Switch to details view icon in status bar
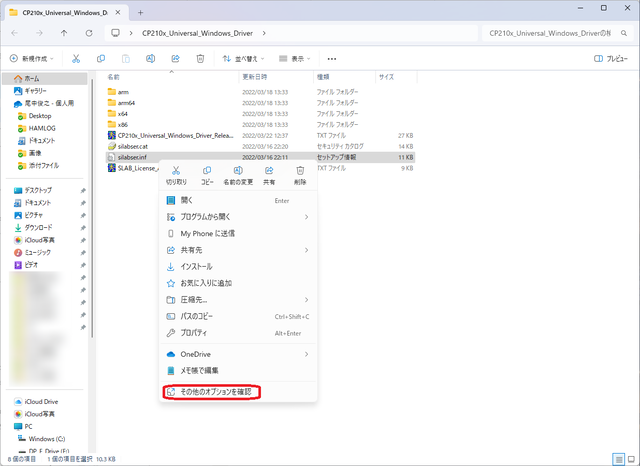The width and height of the screenshot is (640, 466). (x=619, y=459)
